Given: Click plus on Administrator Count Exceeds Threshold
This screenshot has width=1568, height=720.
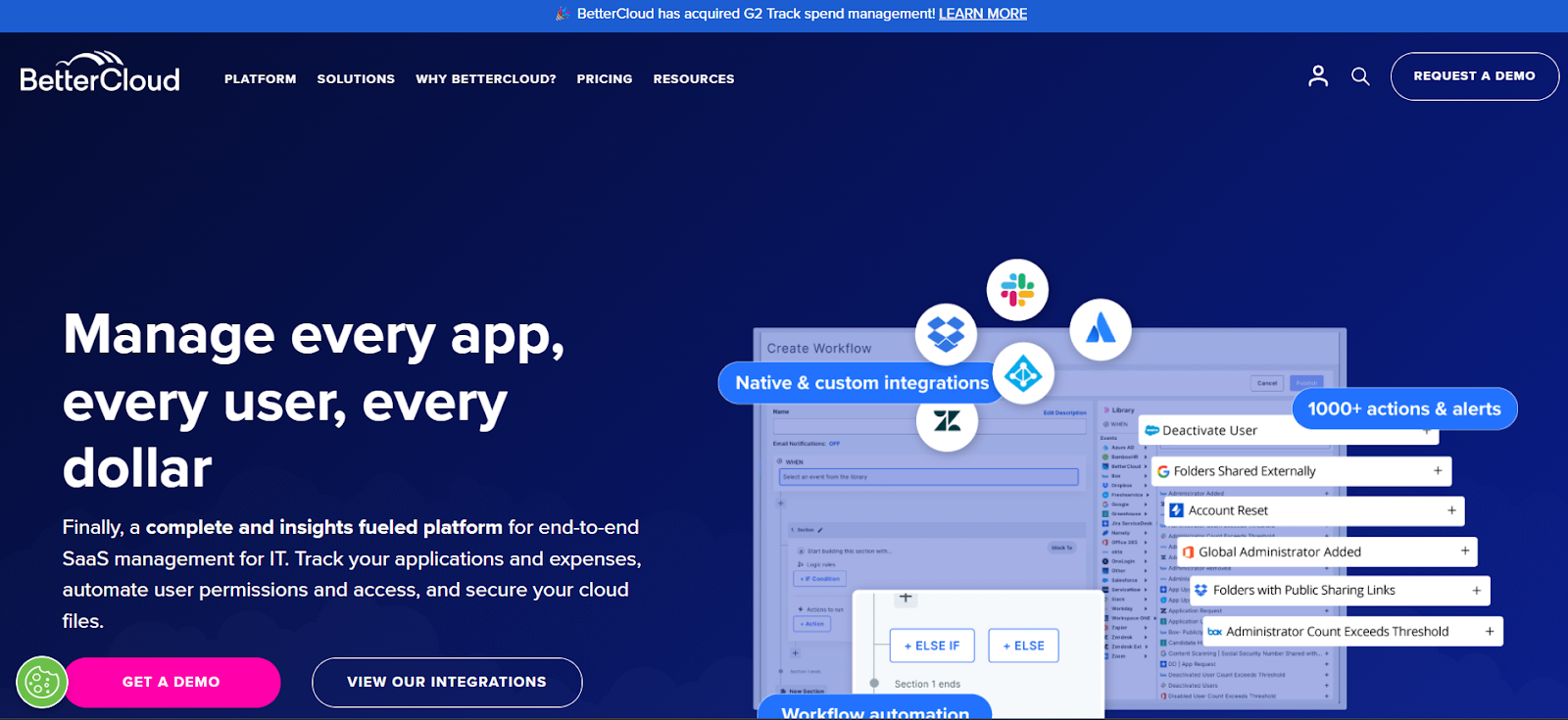Looking at the screenshot, I should (1490, 632).
